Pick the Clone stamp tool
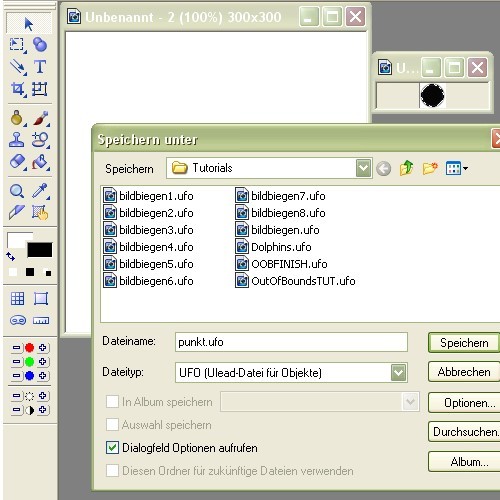The height and width of the screenshot is (500, 500). pyautogui.click(x=16, y=140)
